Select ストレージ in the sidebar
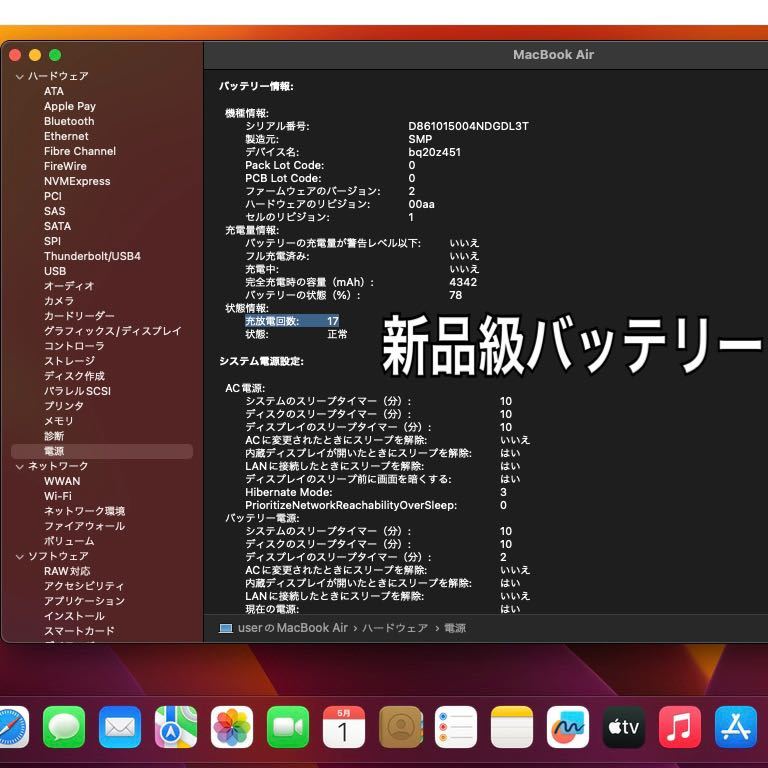 pyautogui.click(x=70, y=361)
